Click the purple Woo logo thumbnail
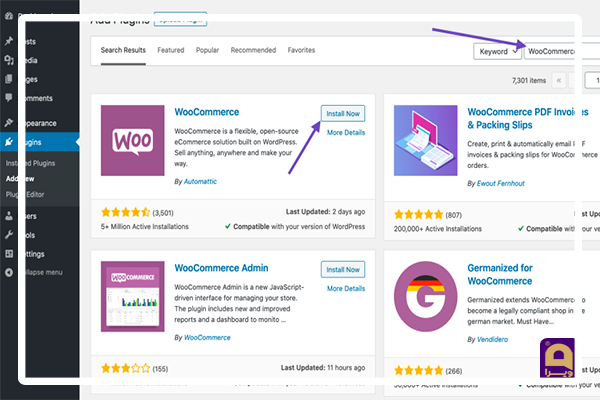 132,140
